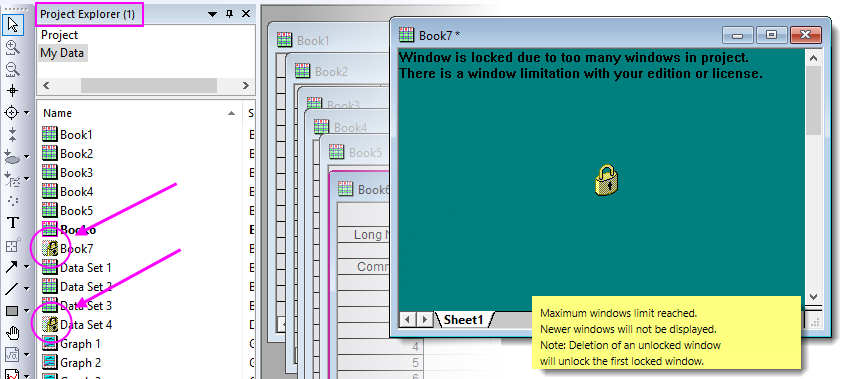Viewport: 851px width, 379px height.
Task: Select the Screen Reader crosshair tool
Action: coord(13,91)
